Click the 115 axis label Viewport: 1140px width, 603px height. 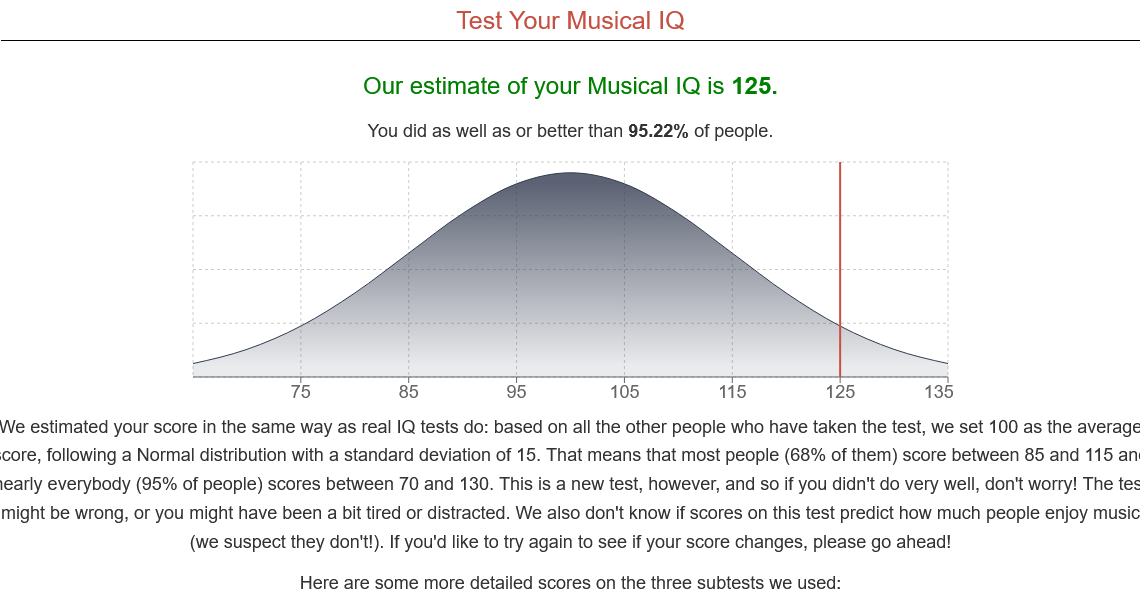pyautogui.click(x=732, y=392)
